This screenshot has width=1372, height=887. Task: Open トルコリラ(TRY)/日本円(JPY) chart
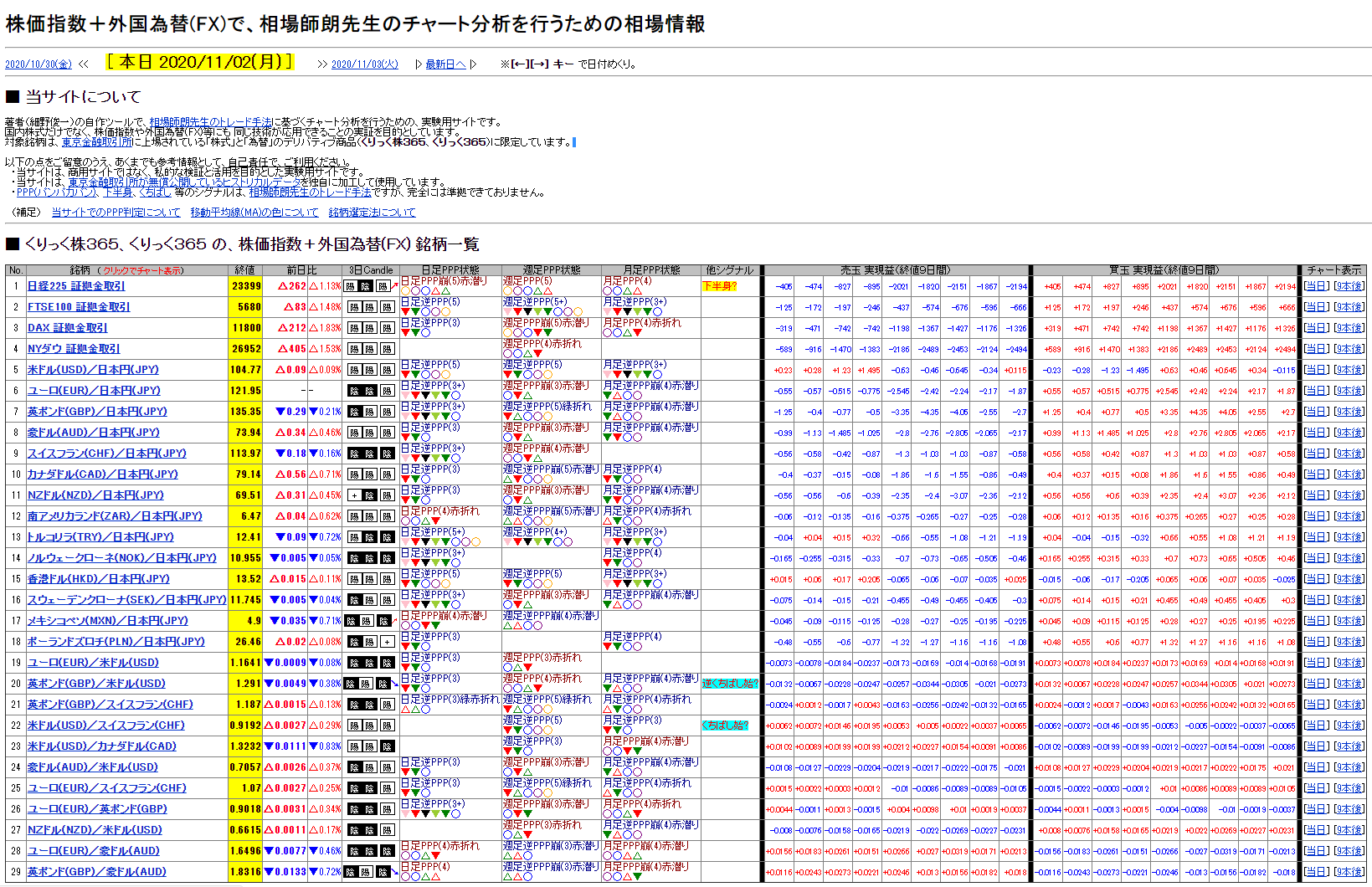pyautogui.click(x=100, y=537)
